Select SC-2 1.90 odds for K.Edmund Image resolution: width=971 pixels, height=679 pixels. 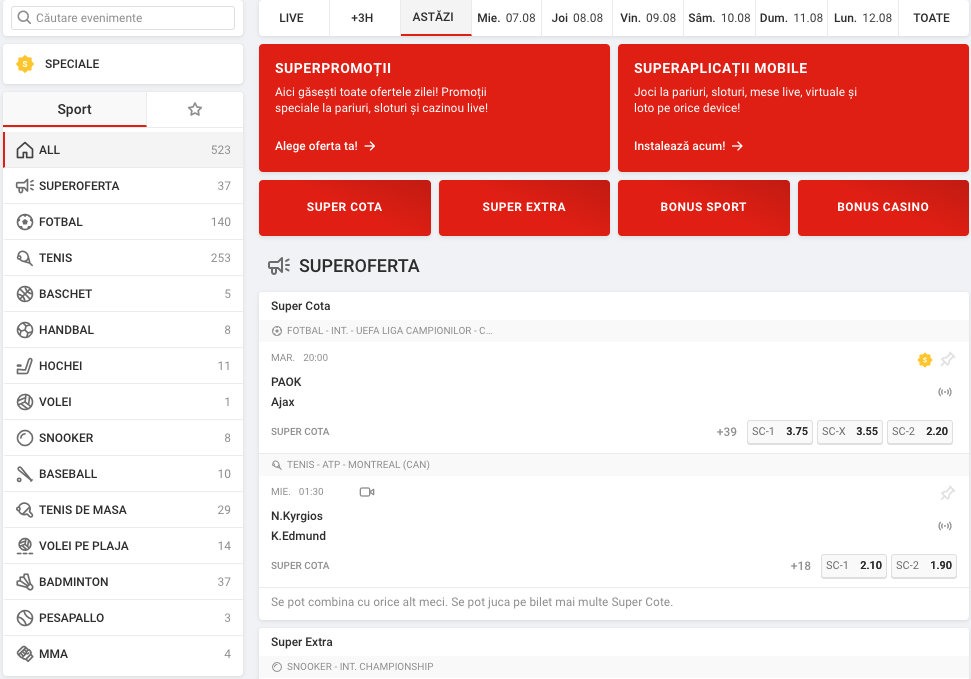point(924,566)
